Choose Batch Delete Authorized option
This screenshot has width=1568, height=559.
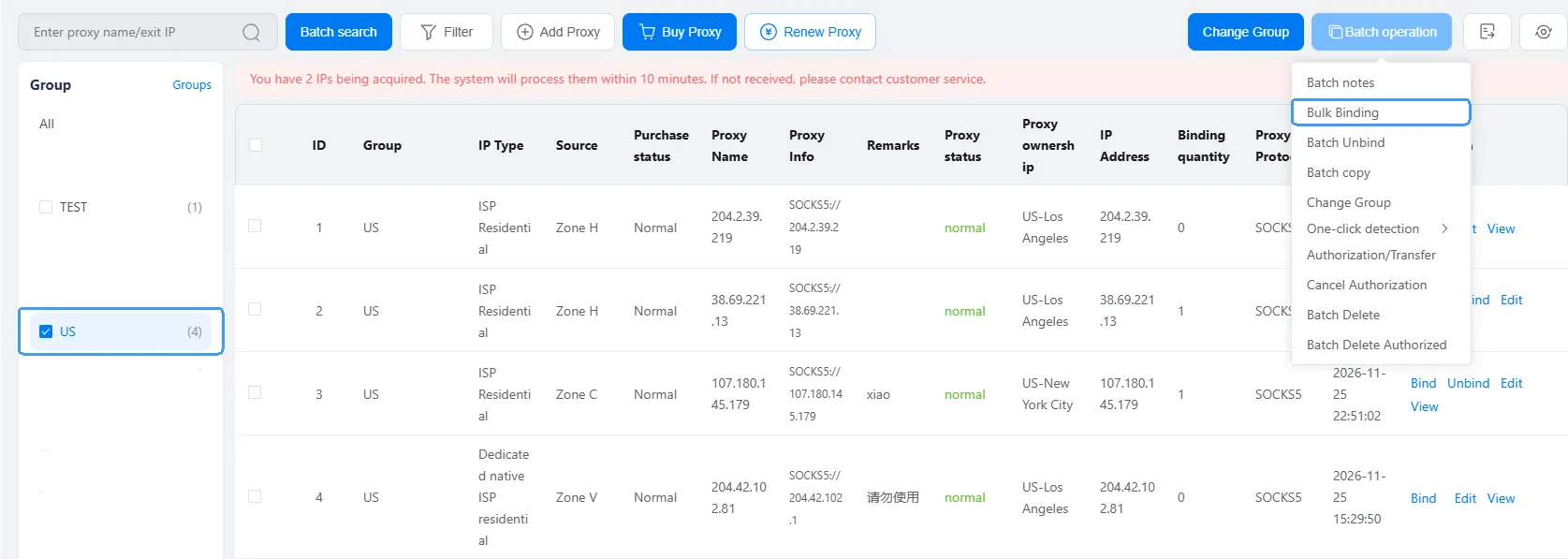(x=1382, y=345)
